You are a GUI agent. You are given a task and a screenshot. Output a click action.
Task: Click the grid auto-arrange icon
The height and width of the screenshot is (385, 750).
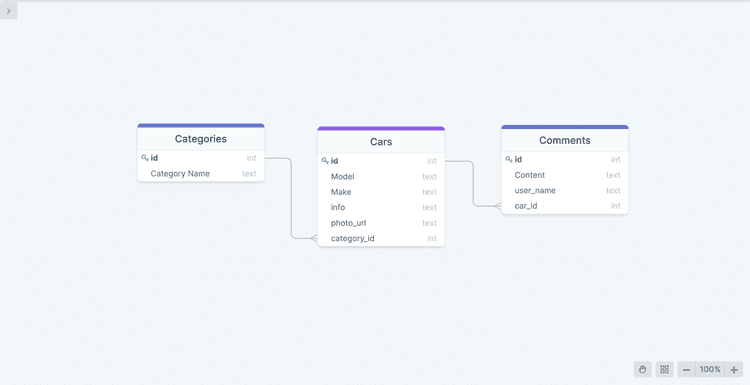pyautogui.click(x=664, y=369)
